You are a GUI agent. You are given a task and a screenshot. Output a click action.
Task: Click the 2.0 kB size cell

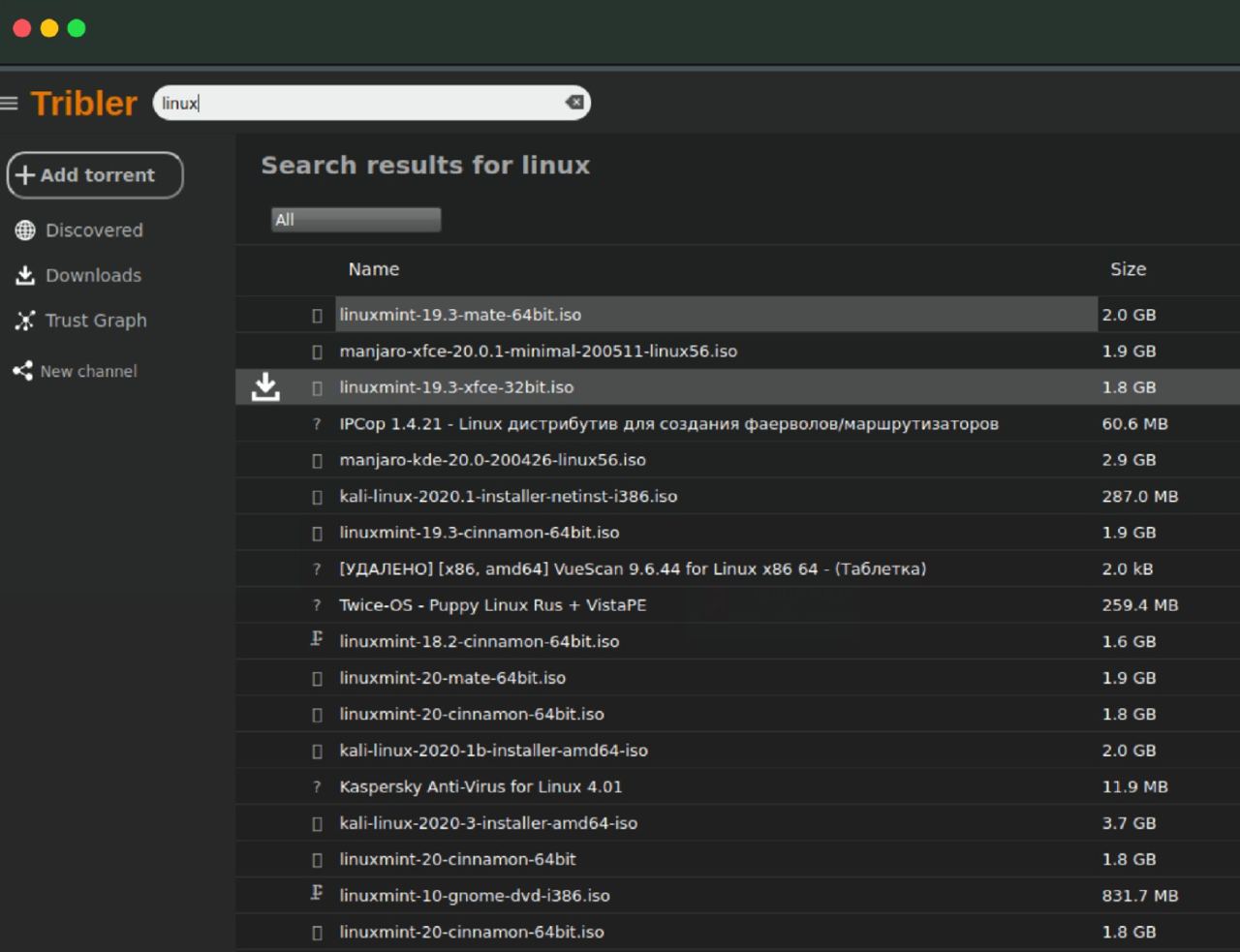(x=1127, y=568)
